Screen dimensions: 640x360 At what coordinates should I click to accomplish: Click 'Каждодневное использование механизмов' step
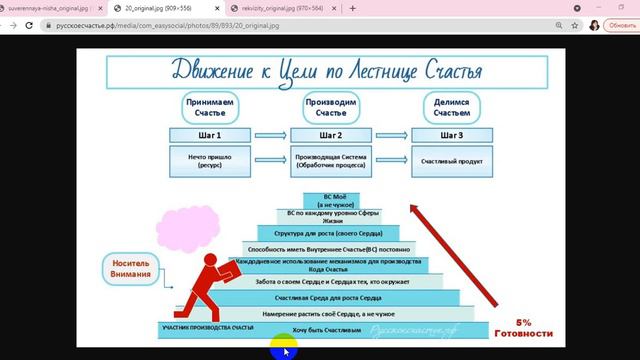329,265
